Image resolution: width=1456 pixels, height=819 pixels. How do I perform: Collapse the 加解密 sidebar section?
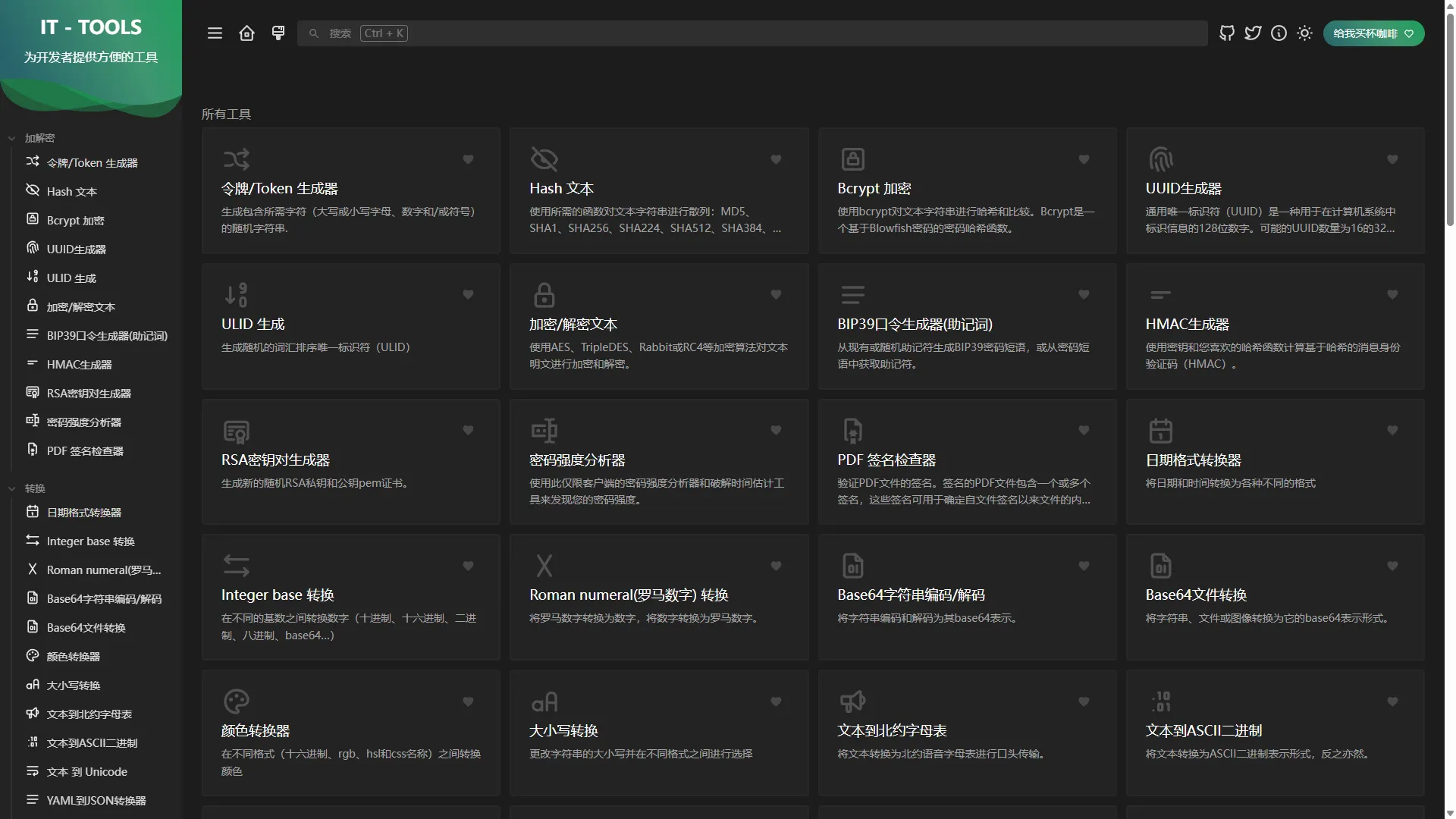pyautogui.click(x=11, y=138)
